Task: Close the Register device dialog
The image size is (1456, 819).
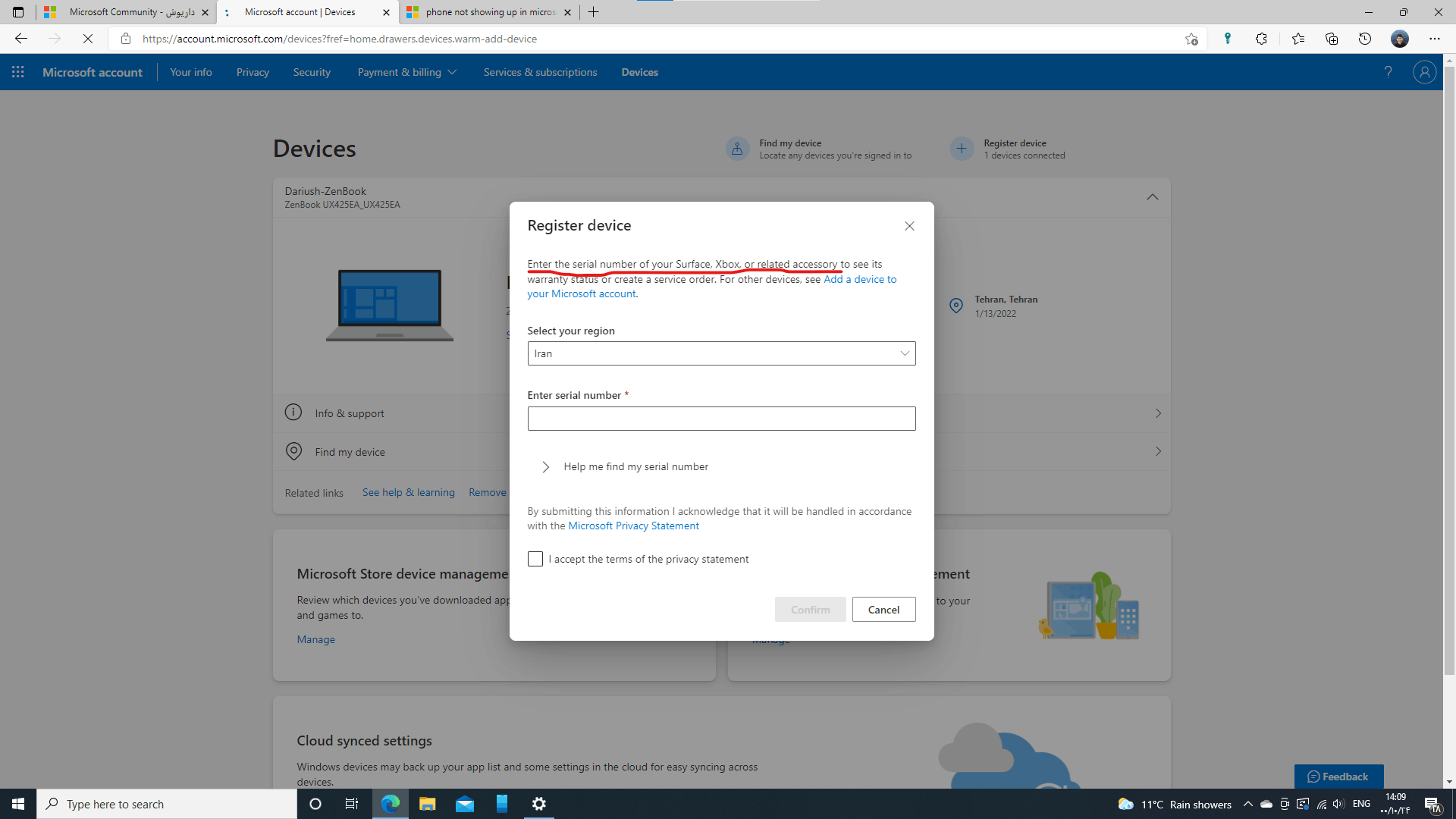Action: pos(909,226)
